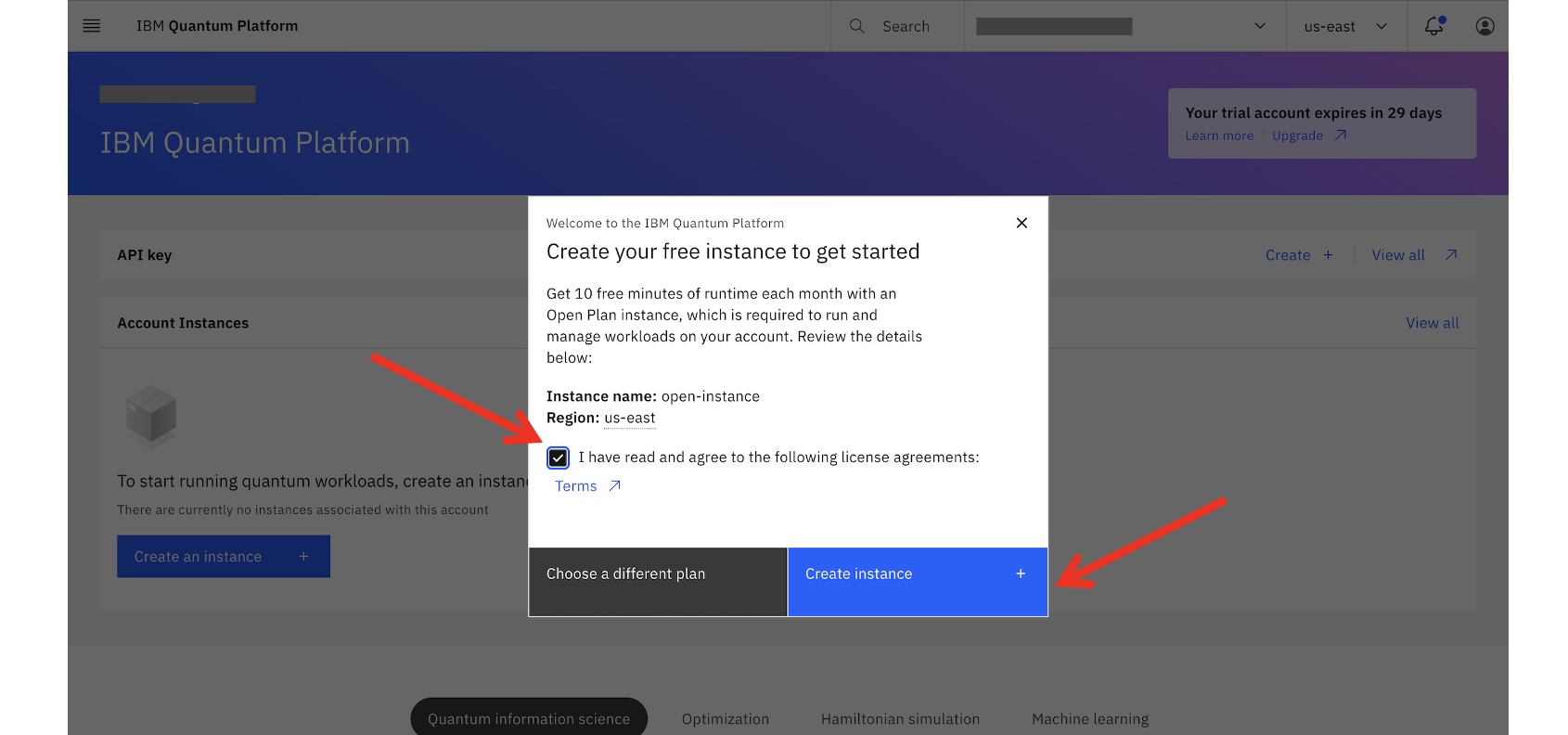Click Choose a different plan
The height and width of the screenshot is (735, 1568).
[x=658, y=582]
